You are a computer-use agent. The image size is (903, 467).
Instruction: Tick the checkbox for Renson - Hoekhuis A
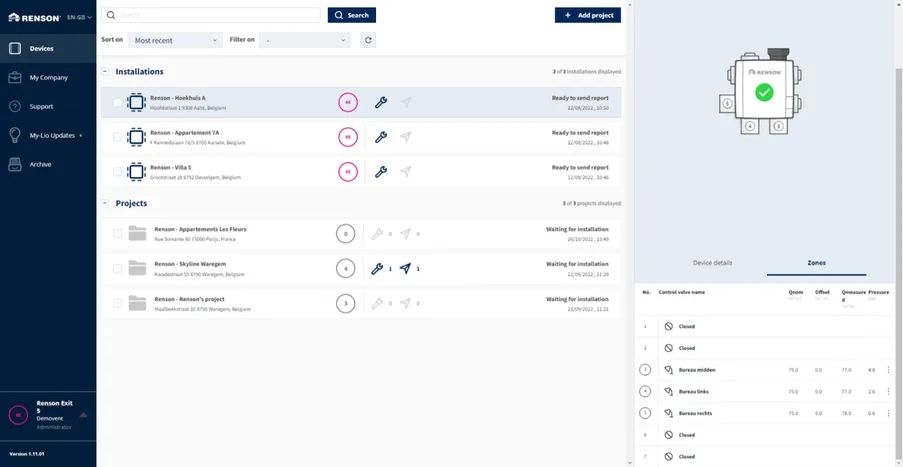click(118, 102)
